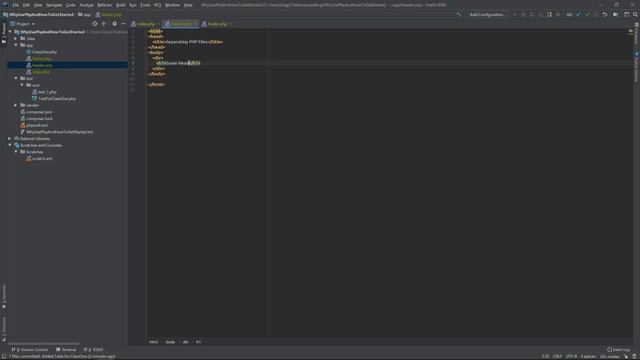This screenshot has width=640, height=360.
Task: Click the blue Update Project icon
Action: (x=578, y=14)
